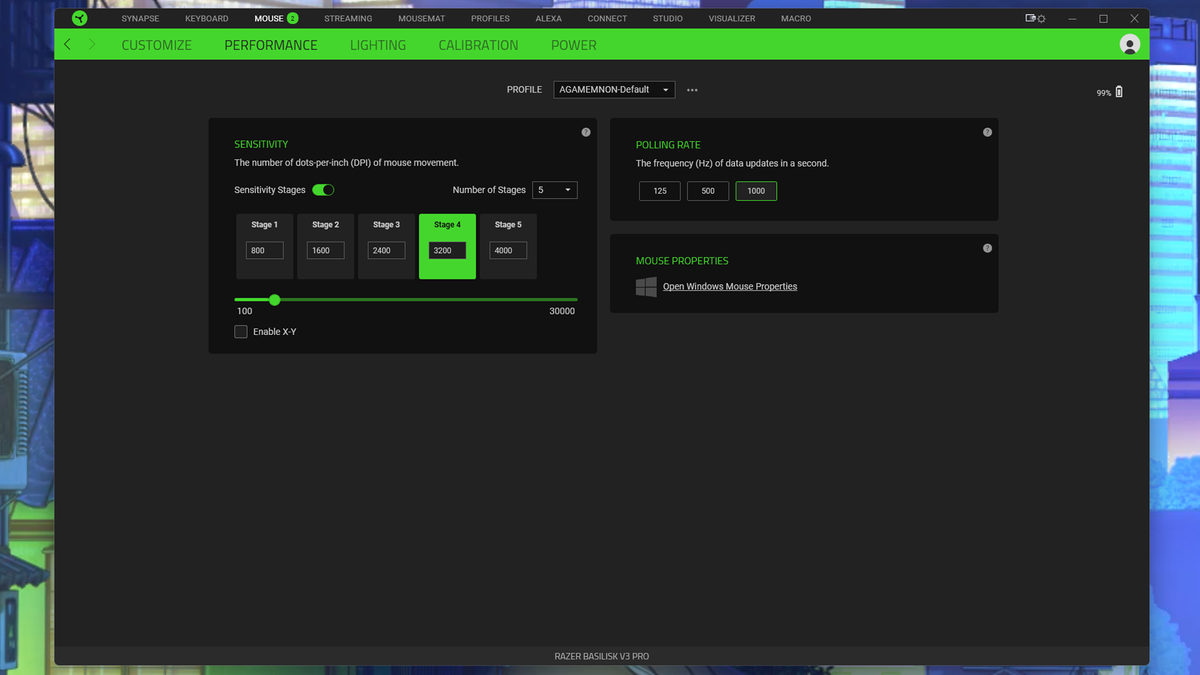Screen dimensions: 1200x675
Task: Select the Stage 3 tile
Action: coord(386,246)
